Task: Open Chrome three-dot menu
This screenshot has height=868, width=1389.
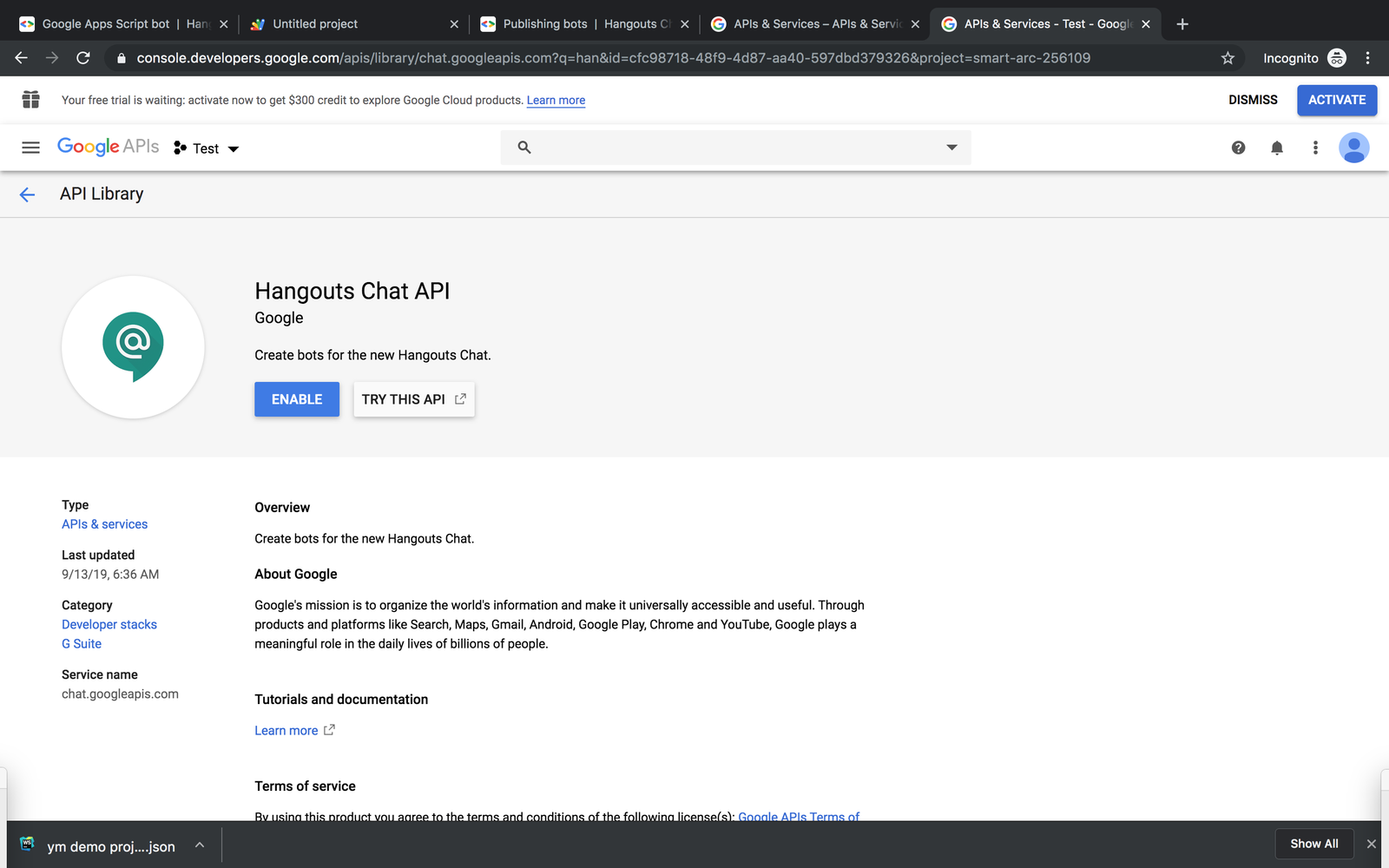Action: point(1367,58)
